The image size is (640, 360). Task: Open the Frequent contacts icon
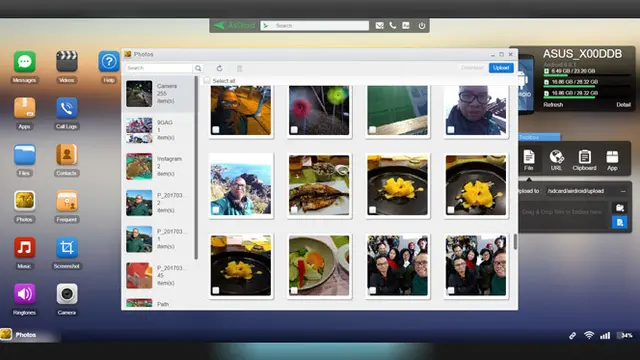67,201
